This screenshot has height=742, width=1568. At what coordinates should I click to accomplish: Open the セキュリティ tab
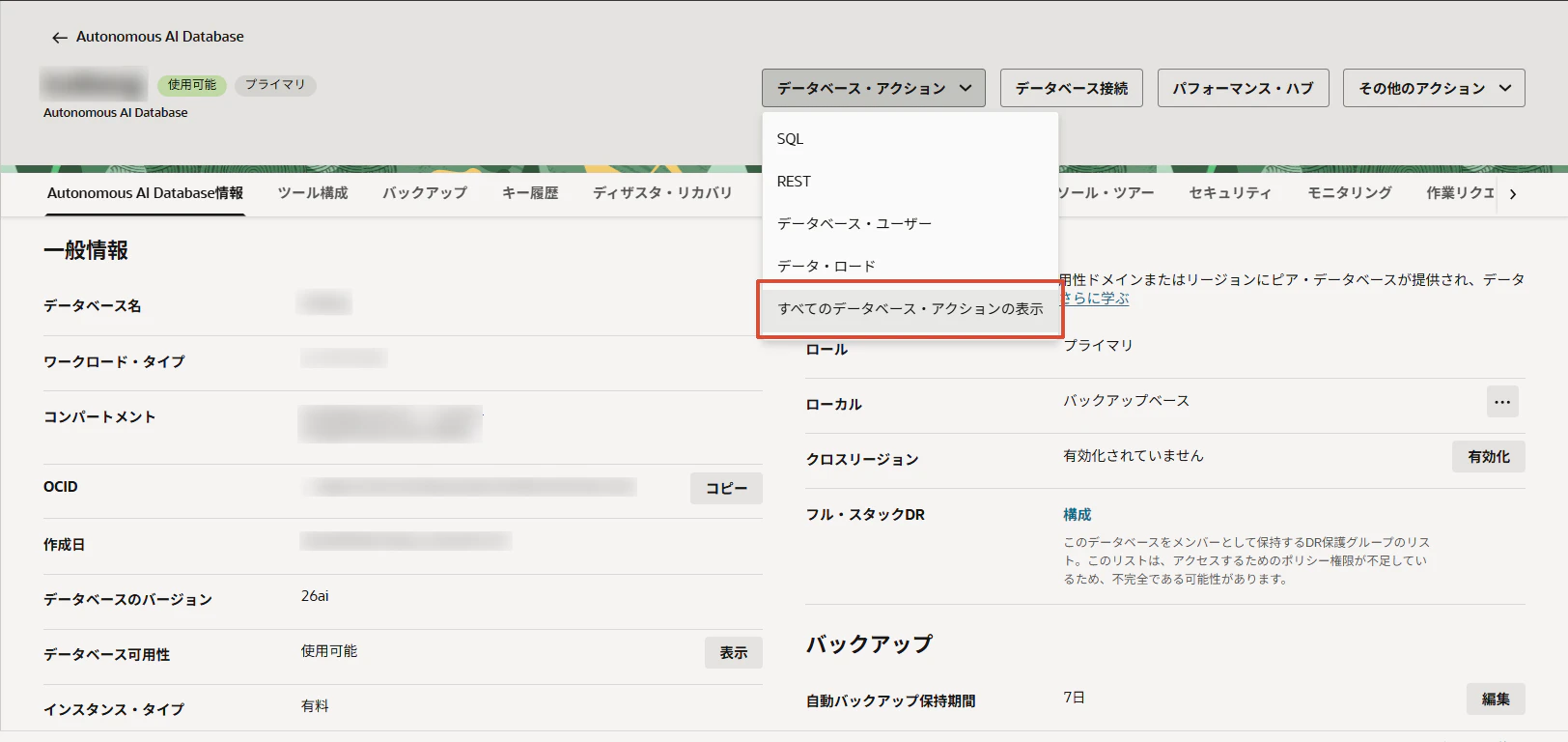pos(1230,193)
